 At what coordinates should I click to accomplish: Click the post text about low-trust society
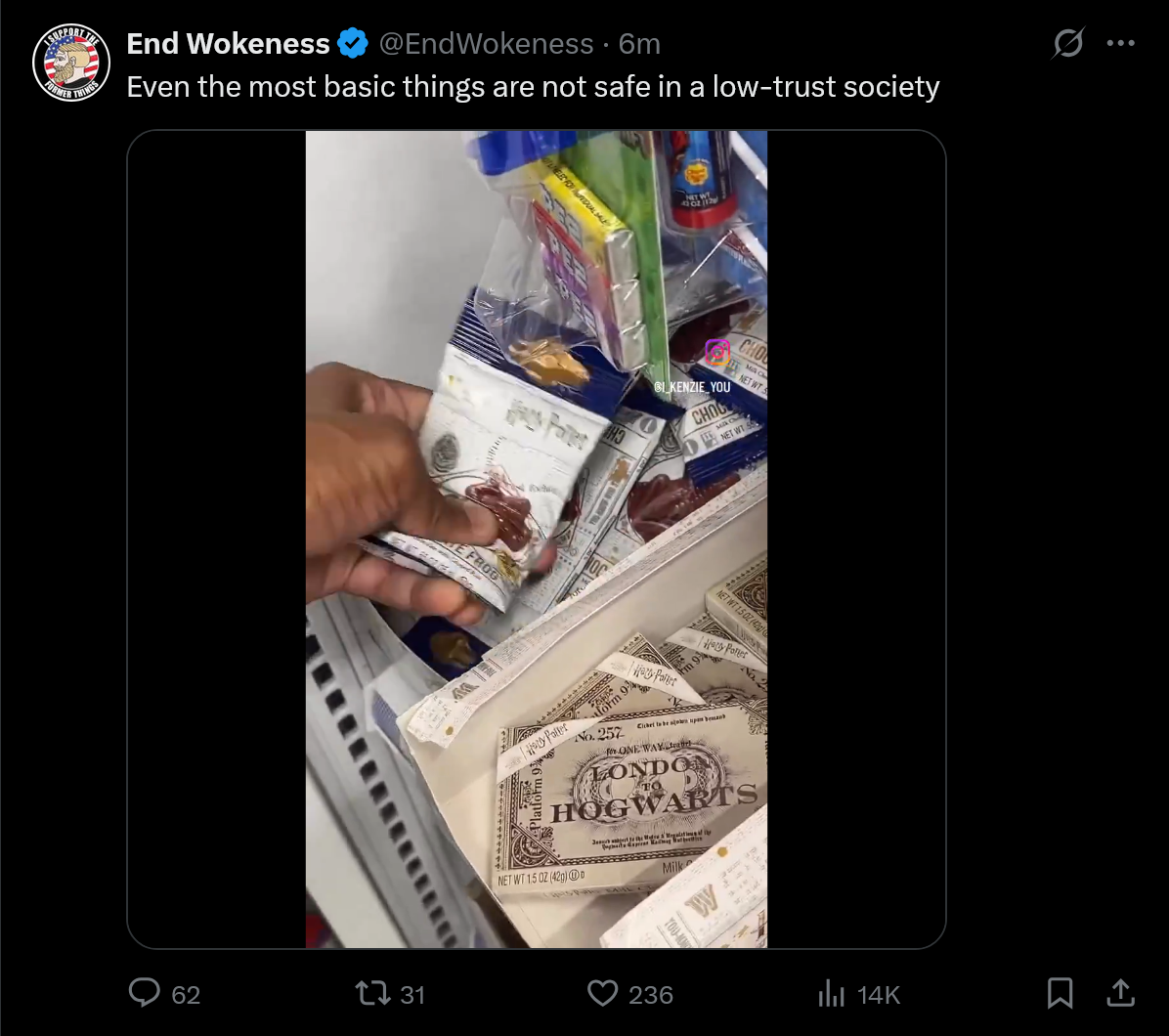(x=533, y=86)
